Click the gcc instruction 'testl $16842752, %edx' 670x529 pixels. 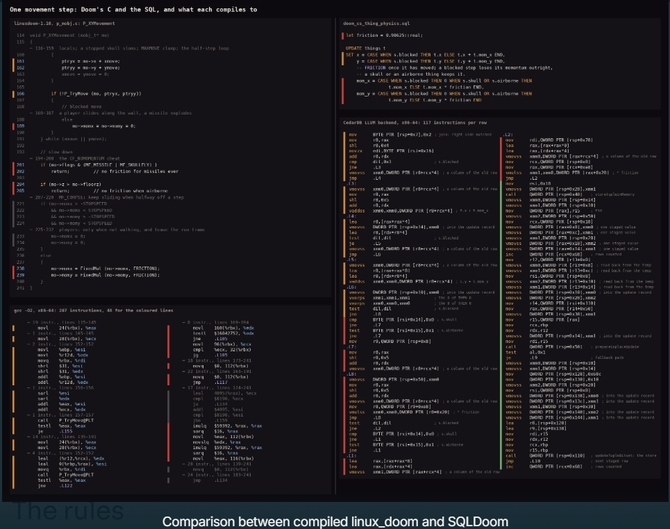pos(223,333)
